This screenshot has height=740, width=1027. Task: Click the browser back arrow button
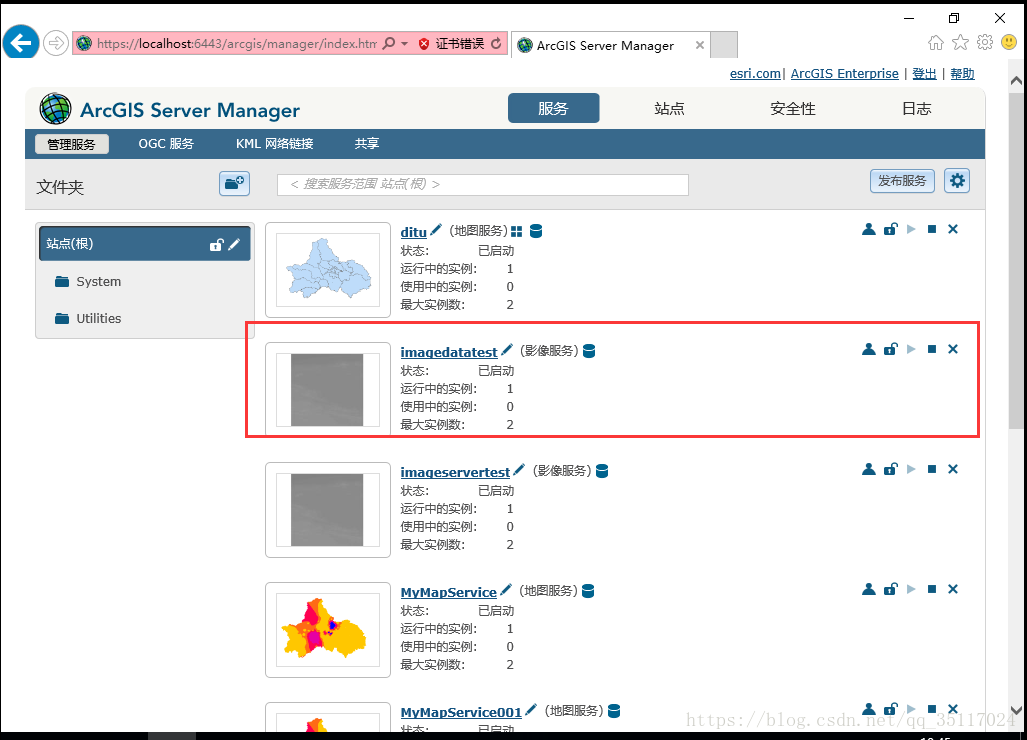[21, 43]
